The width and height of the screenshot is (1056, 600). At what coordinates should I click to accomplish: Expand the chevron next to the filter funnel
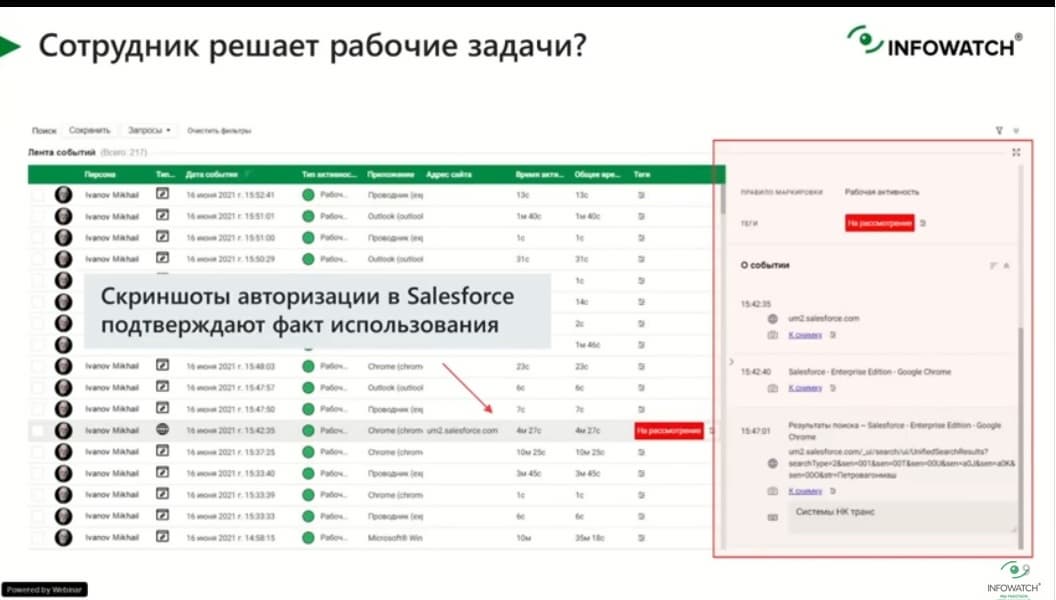click(x=1016, y=131)
